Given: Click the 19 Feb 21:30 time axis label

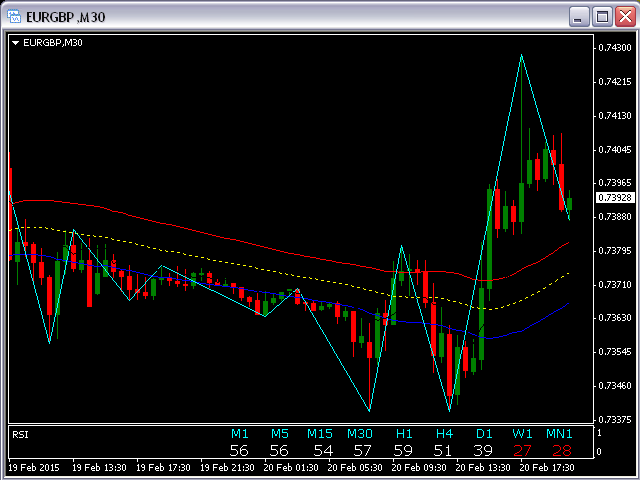Looking at the screenshot, I should pos(228,468).
